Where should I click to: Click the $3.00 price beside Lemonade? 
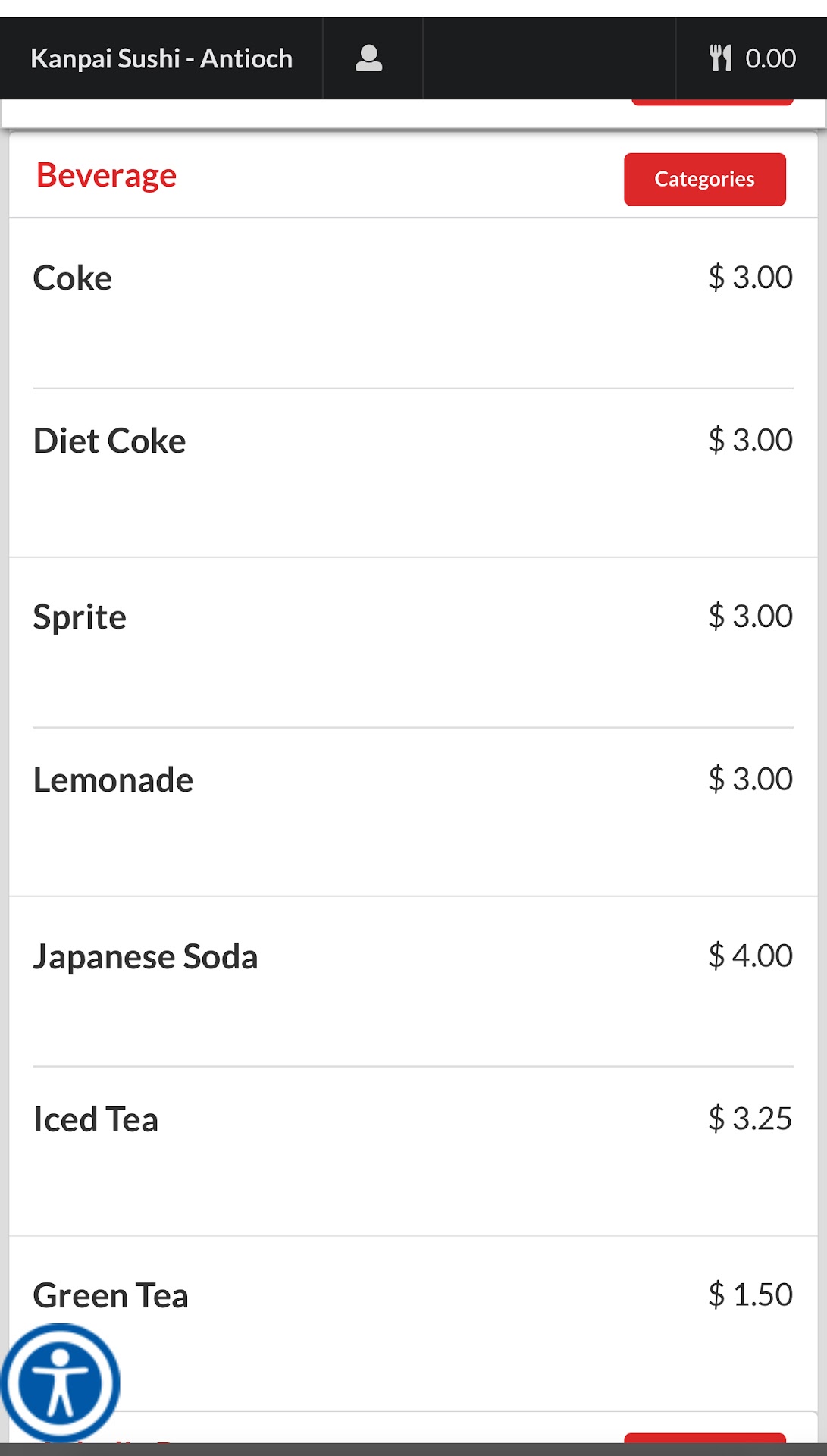pyautogui.click(x=750, y=779)
